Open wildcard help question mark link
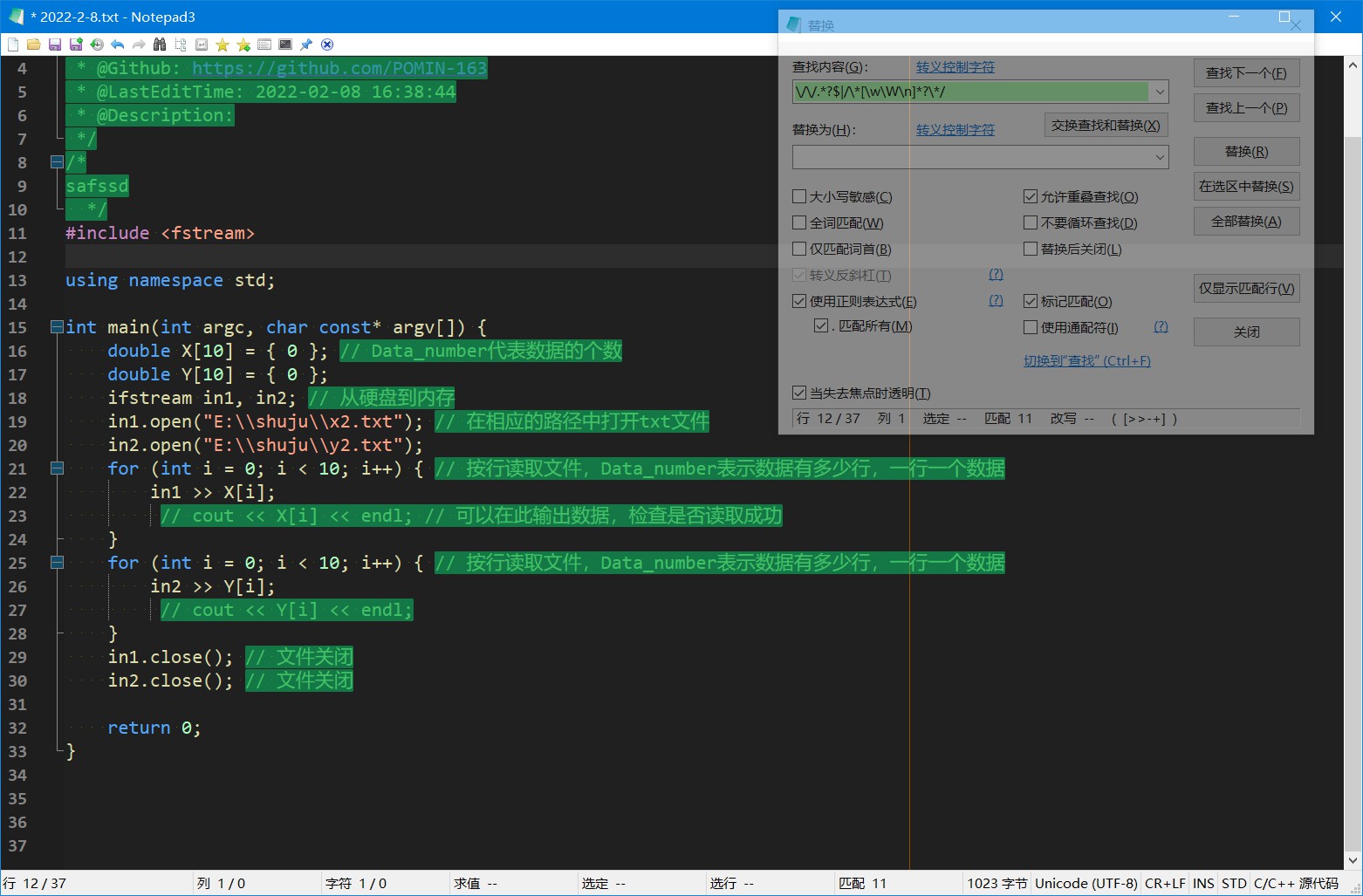The width and height of the screenshot is (1363, 896). click(1161, 326)
